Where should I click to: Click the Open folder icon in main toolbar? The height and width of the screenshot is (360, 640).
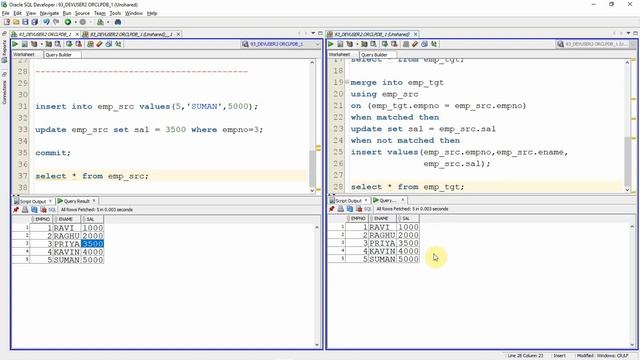pyautogui.click(x=16, y=22)
